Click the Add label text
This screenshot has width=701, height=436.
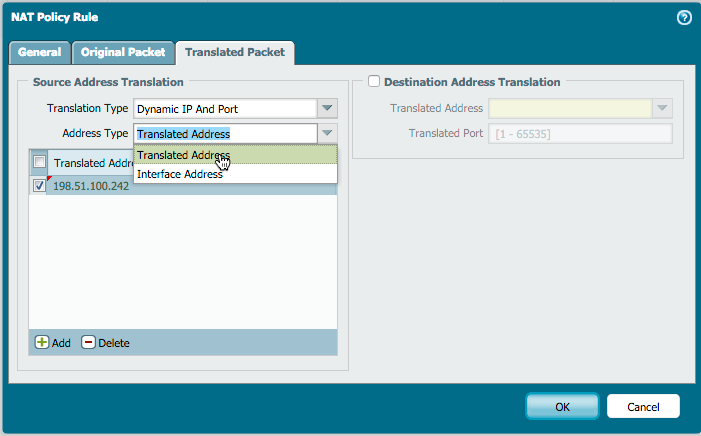(x=61, y=343)
